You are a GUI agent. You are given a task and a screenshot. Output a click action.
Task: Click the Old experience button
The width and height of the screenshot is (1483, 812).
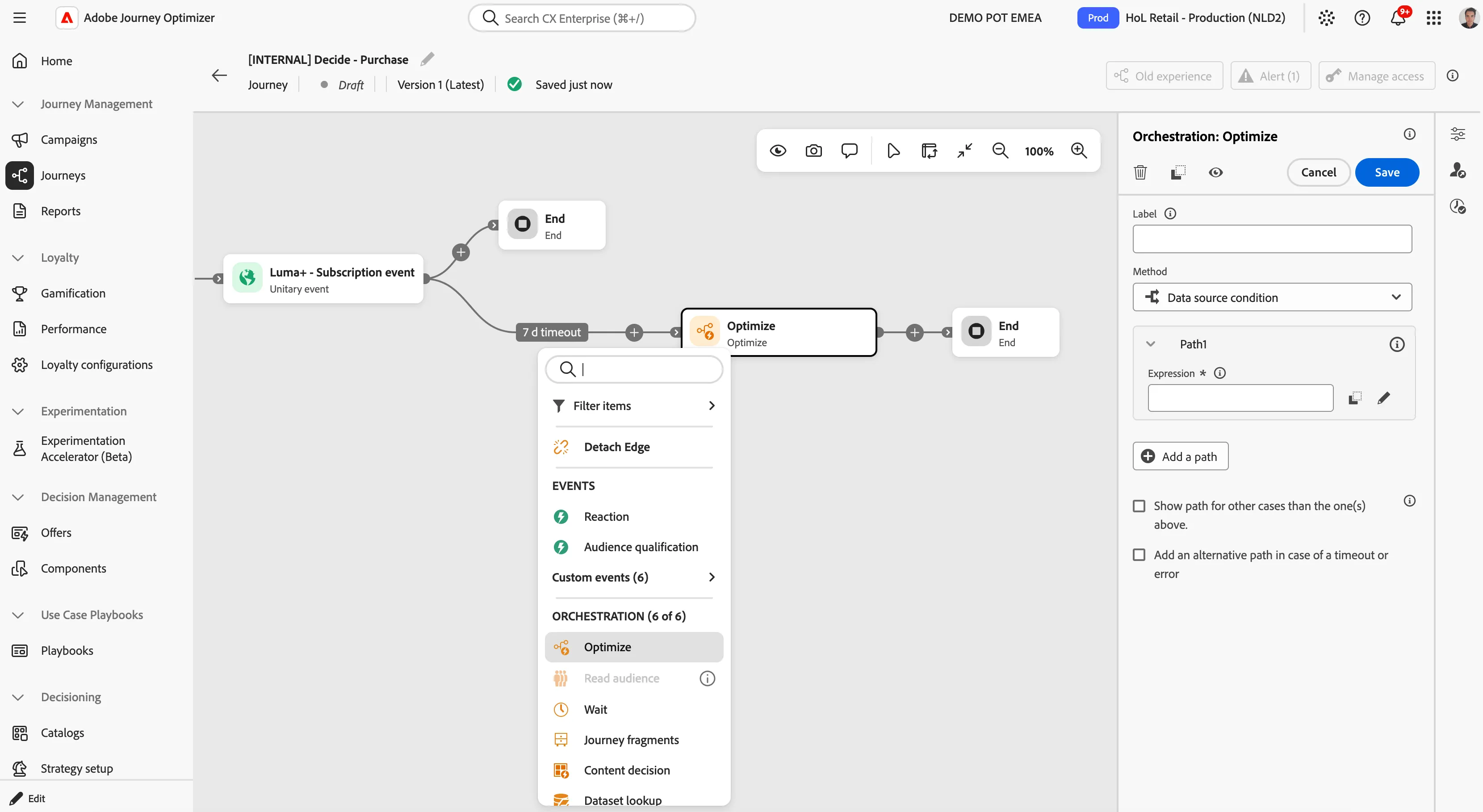click(1164, 76)
